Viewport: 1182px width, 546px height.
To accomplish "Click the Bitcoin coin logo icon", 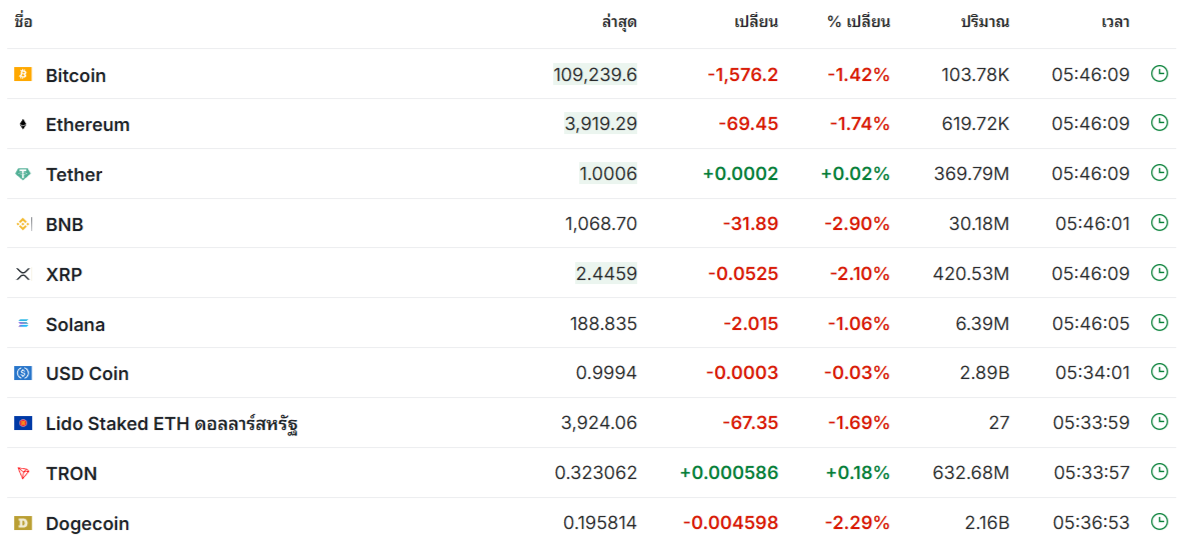I will click(23, 75).
